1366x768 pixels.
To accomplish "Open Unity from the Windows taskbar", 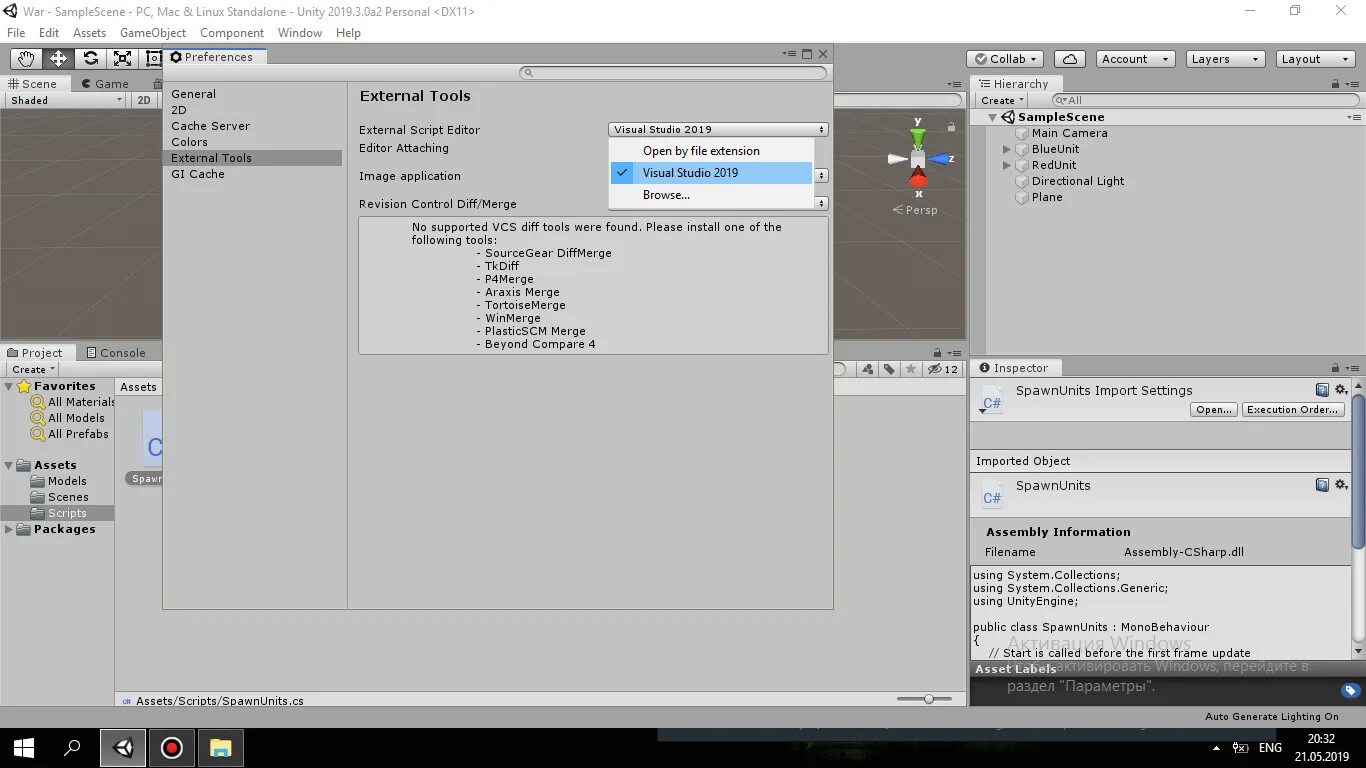I will point(123,747).
